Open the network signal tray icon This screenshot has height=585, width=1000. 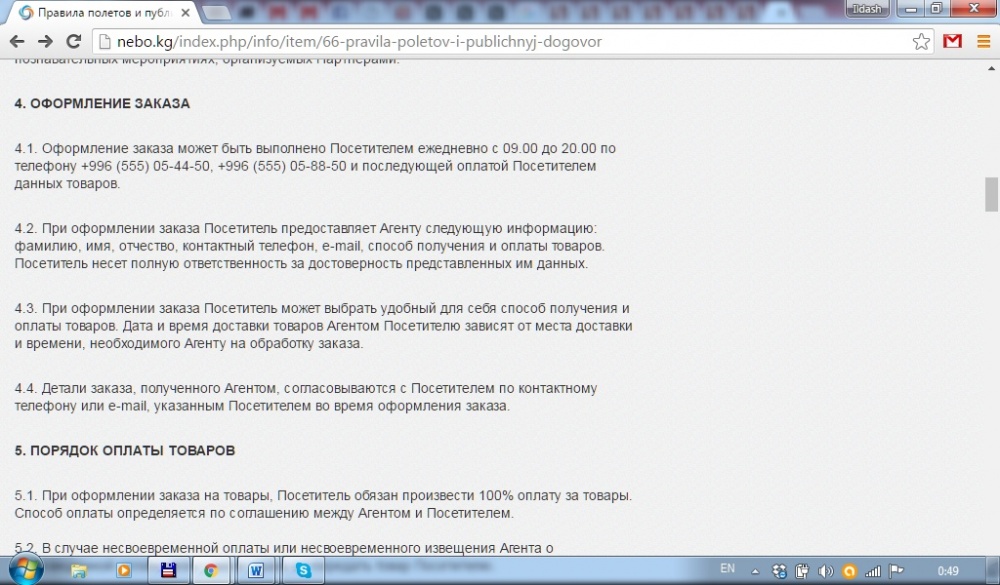click(872, 571)
